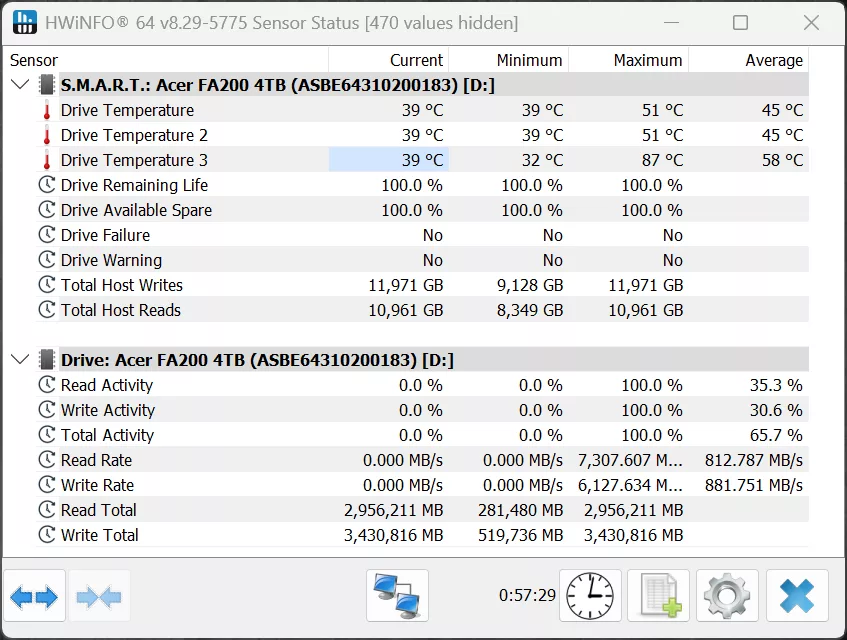This screenshot has height=640, width=847.
Task: Click clock icon beside Write Rate
Action: click(47, 484)
